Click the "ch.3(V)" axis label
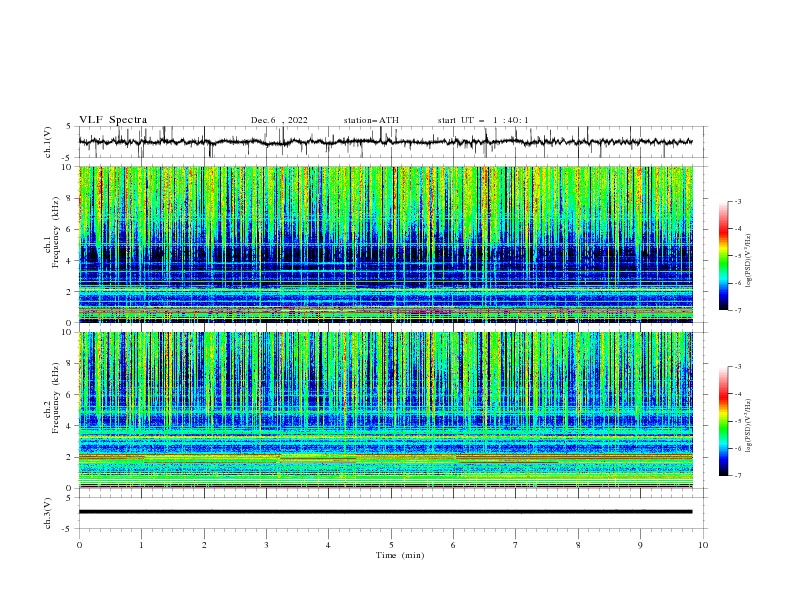The image size is (792, 612). [x=48, y=513]
